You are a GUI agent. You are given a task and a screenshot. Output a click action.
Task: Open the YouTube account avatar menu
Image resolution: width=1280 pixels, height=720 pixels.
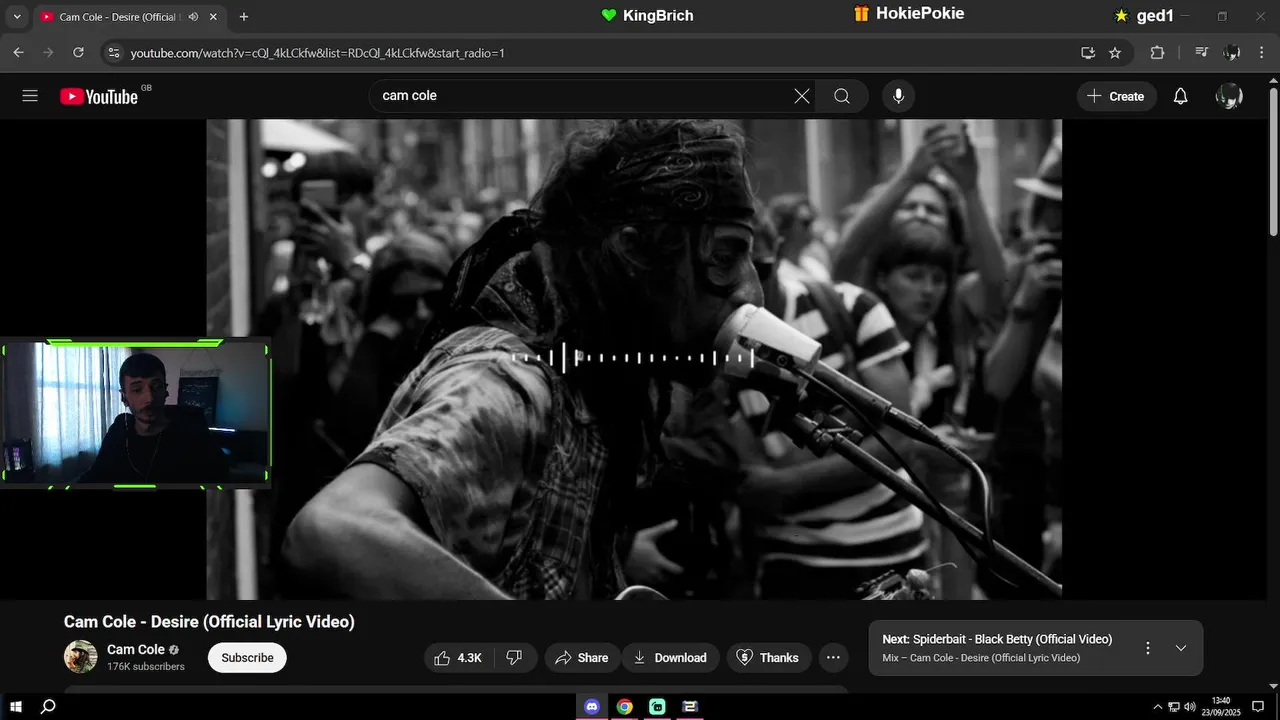tap(1229, 96)
